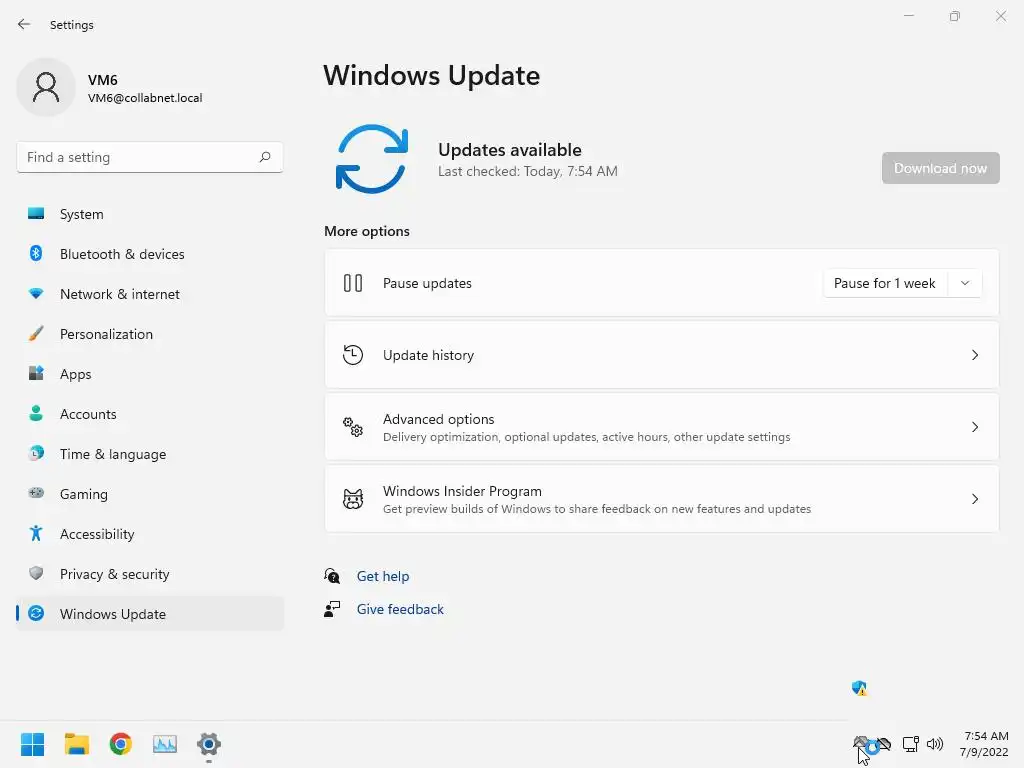Click the Apps grid icon
This screenshot has height=768, width=1024.
click(36, 373)
